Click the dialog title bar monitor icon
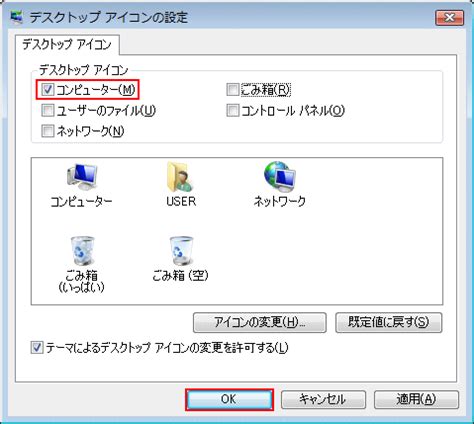Screen dimensions: 474x424 pyautogui.click(x=17, y=17)
